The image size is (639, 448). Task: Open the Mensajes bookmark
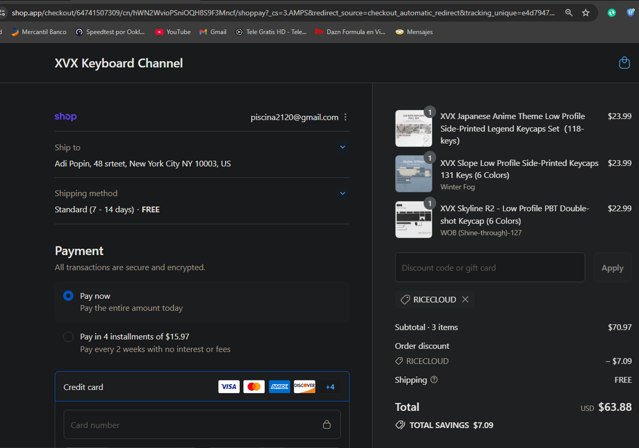click(414, 32)
